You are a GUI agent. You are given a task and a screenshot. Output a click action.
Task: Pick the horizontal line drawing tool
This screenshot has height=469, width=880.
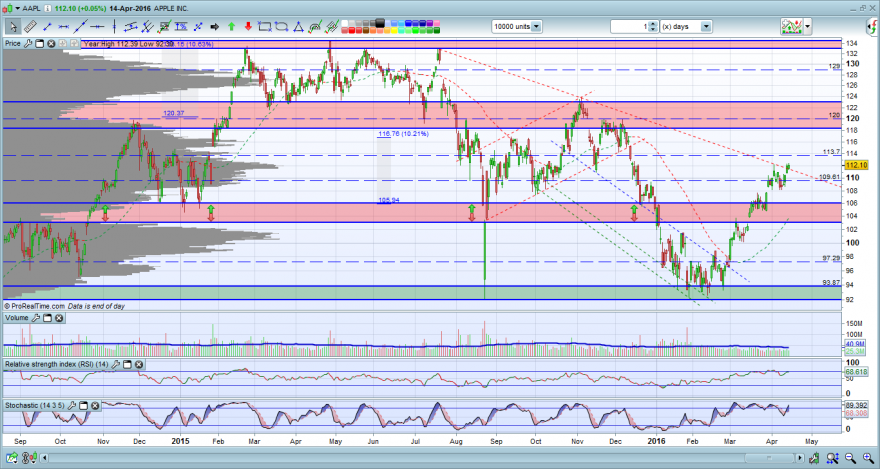click(x=97, y=26)
